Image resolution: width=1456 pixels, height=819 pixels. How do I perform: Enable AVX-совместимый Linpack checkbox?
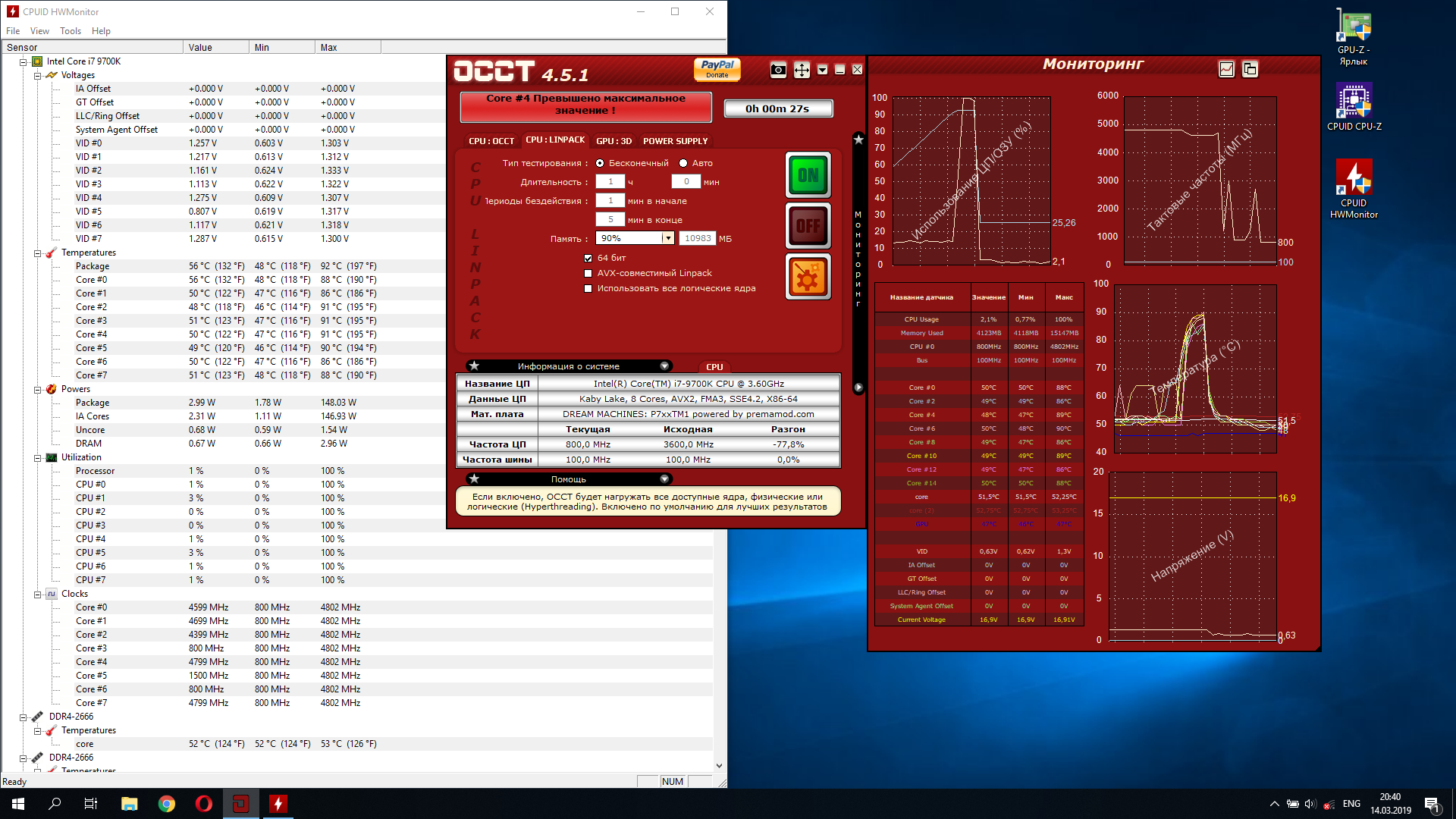588,273
